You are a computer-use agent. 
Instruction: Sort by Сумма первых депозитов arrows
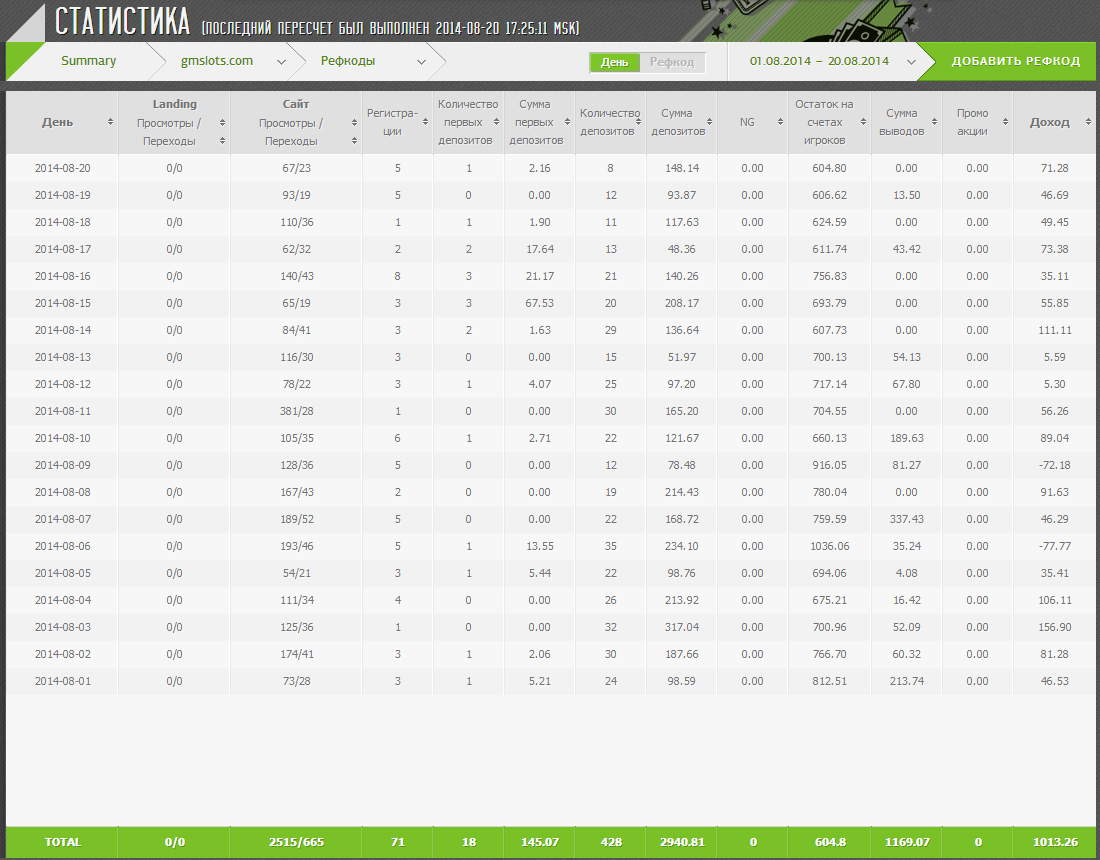coord(568,122)
